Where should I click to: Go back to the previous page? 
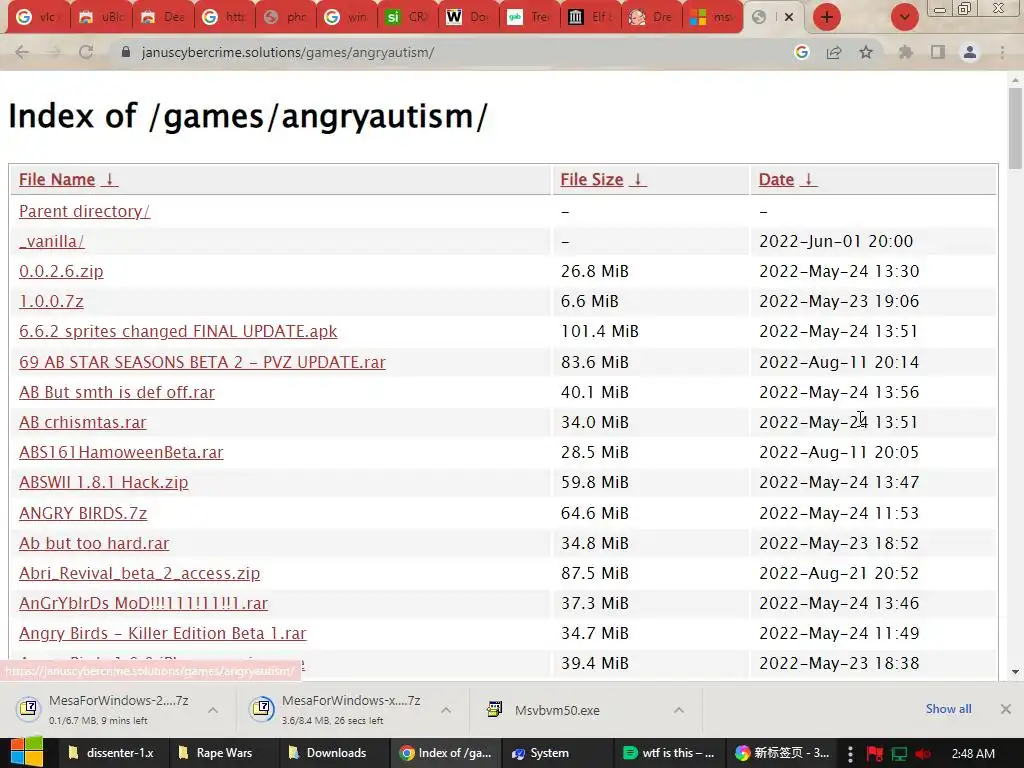click(x=22, y=52)
